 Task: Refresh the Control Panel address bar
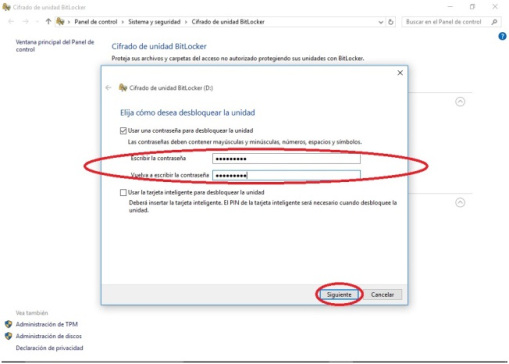[391, 22]
